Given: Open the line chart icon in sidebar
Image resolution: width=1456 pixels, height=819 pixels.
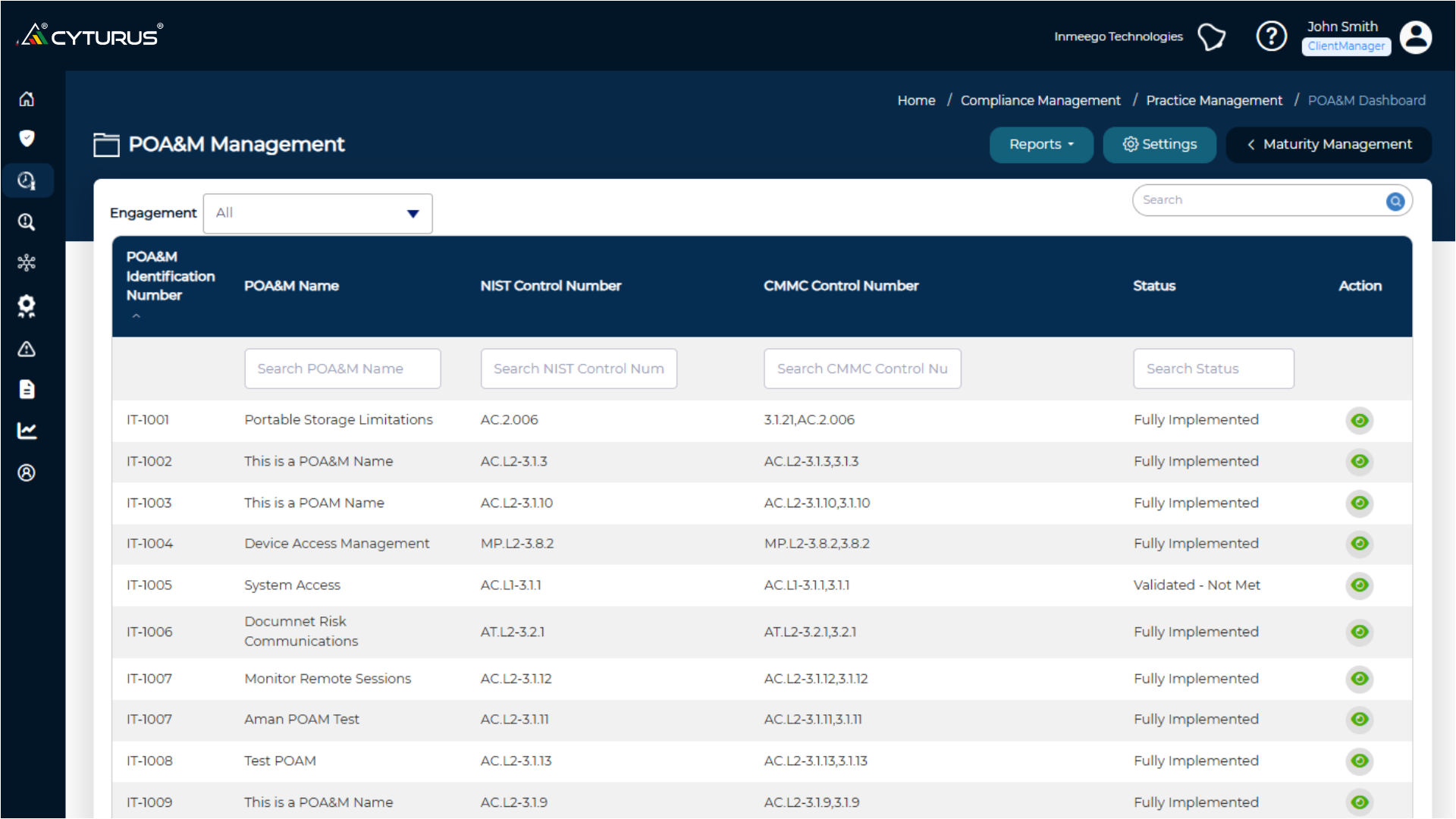Looking at the screenshot, I should (27, 431).
